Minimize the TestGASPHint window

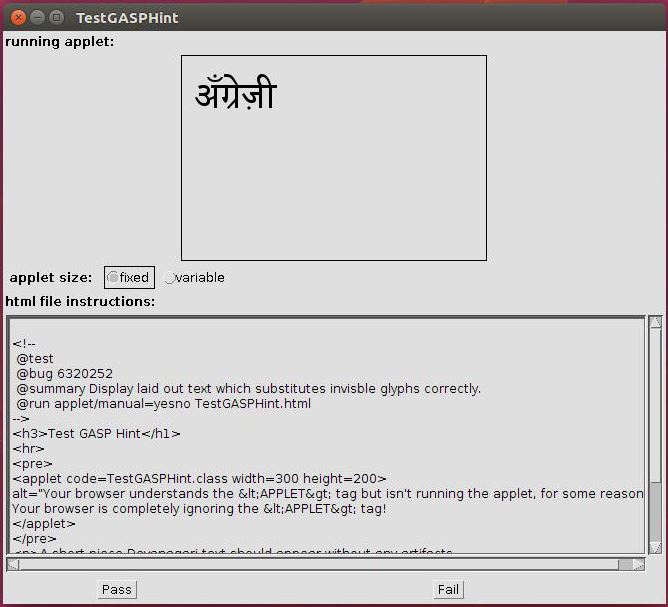click(x=37, y=17)
